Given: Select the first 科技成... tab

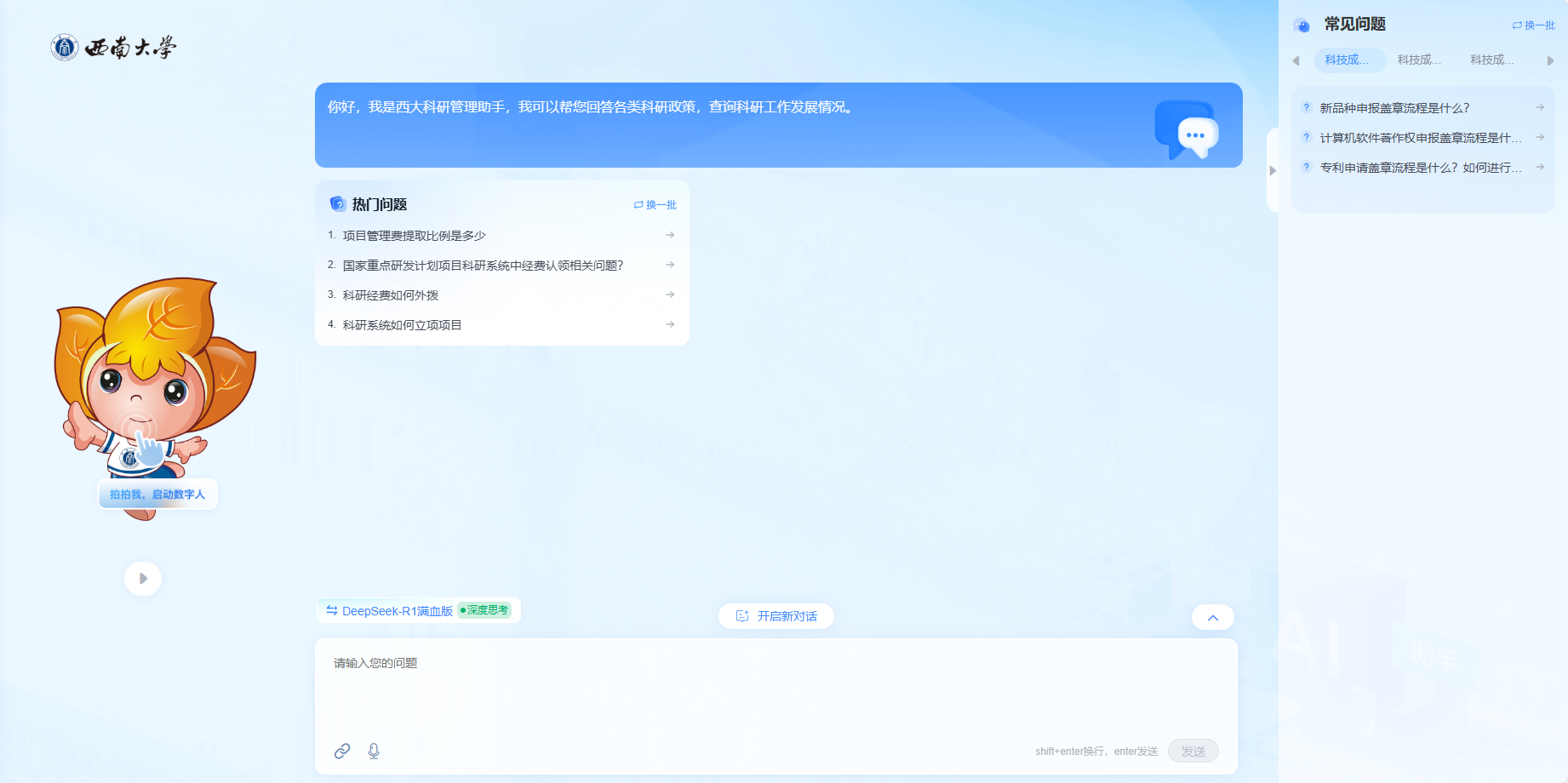Looking at the screenshot, I should [1348, 60].
